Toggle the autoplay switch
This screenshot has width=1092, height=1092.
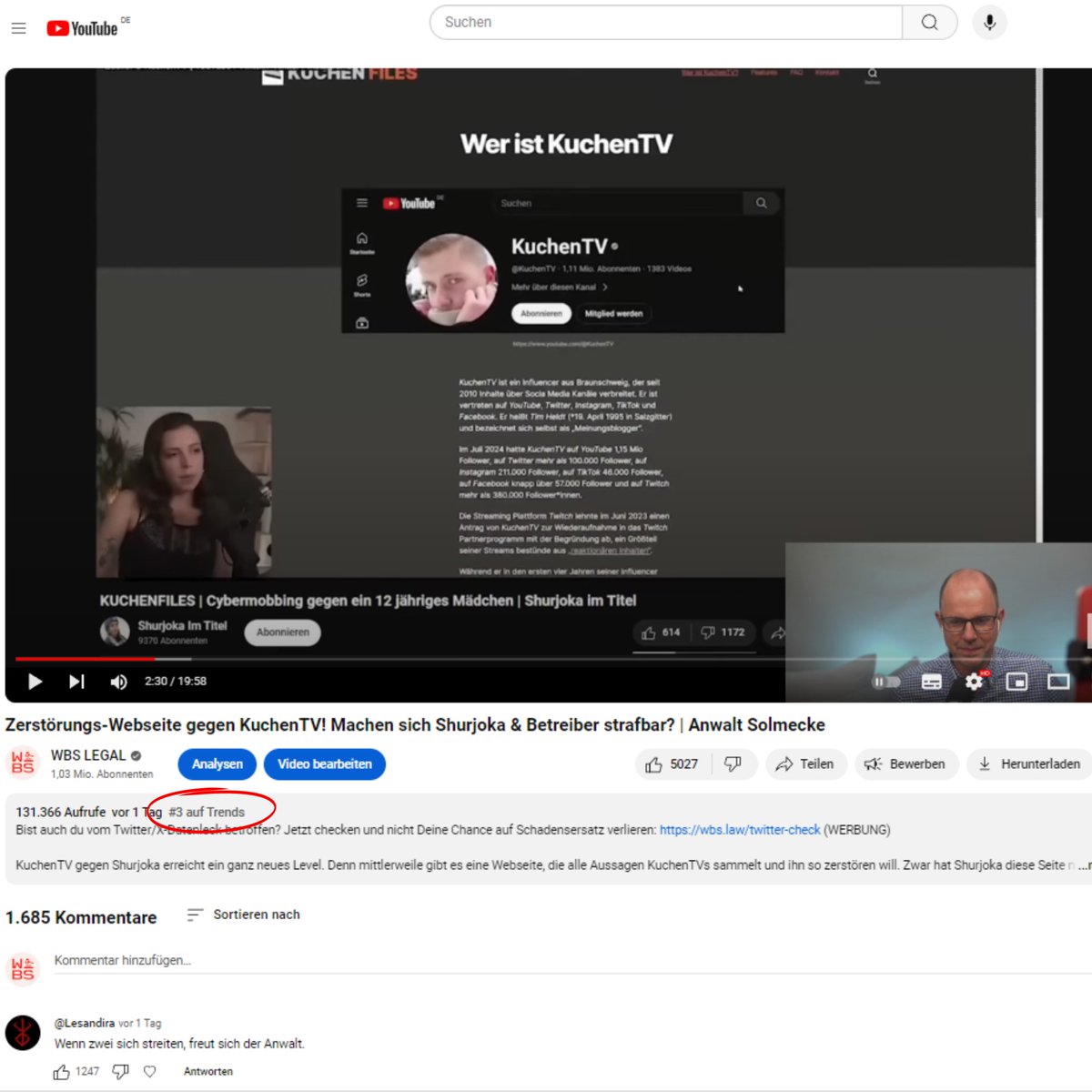click(x=886, y=681)
